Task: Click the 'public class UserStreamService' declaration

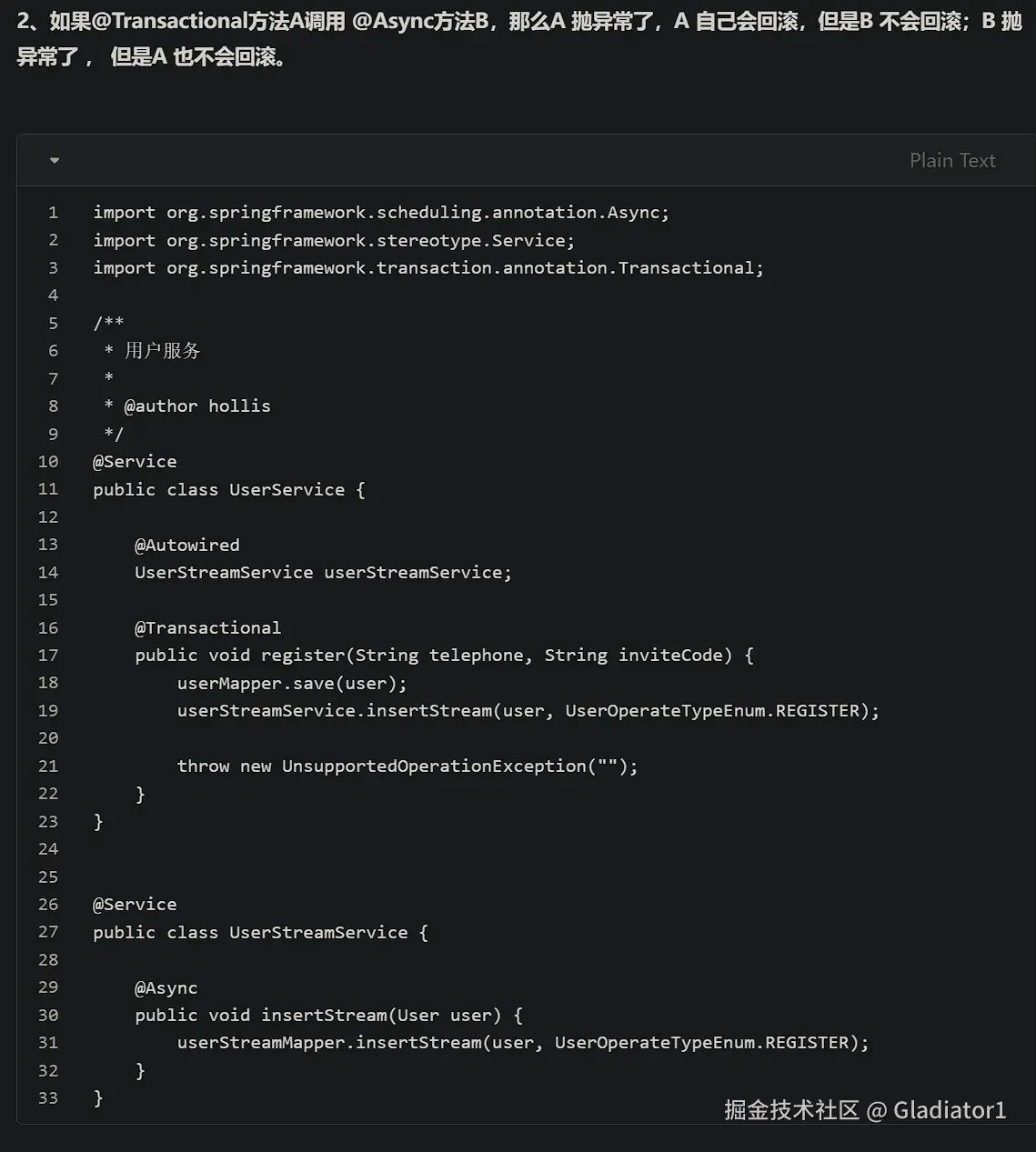Action: coord(259,933)
